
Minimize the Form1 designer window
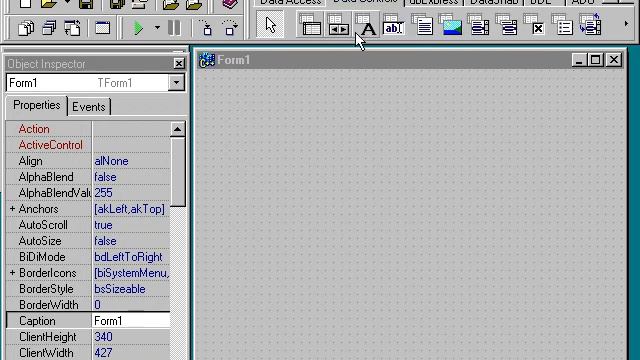pos(579,60)
